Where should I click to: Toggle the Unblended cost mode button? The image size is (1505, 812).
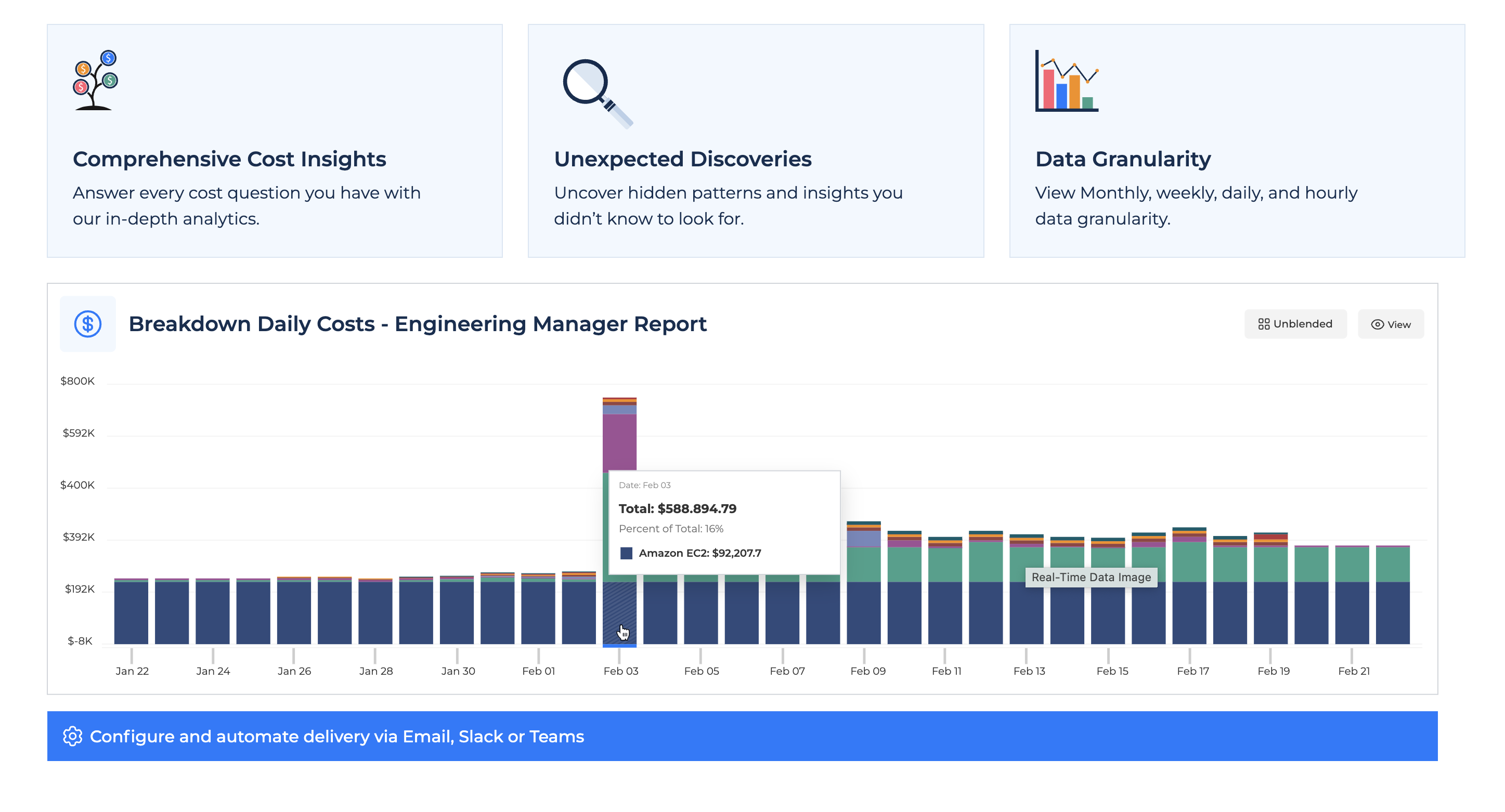[1295, 324]
